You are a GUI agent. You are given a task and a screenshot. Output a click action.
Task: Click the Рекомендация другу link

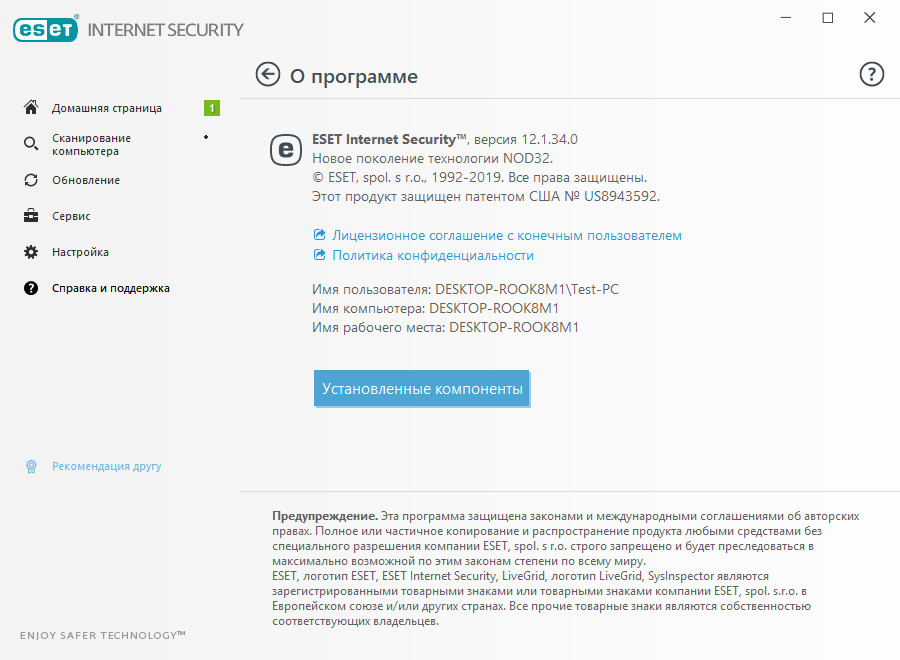point(107,466)
